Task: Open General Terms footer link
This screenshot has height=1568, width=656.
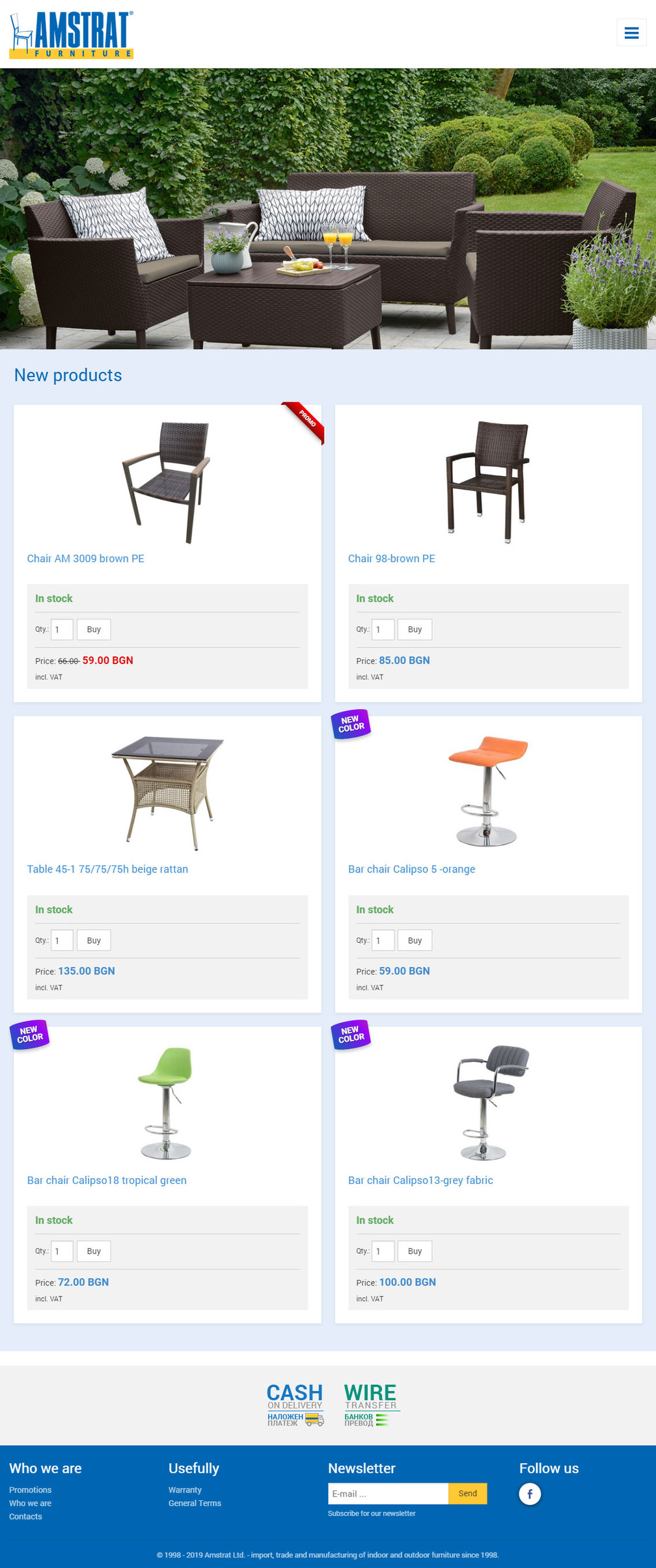Action: pos(195,1503)
